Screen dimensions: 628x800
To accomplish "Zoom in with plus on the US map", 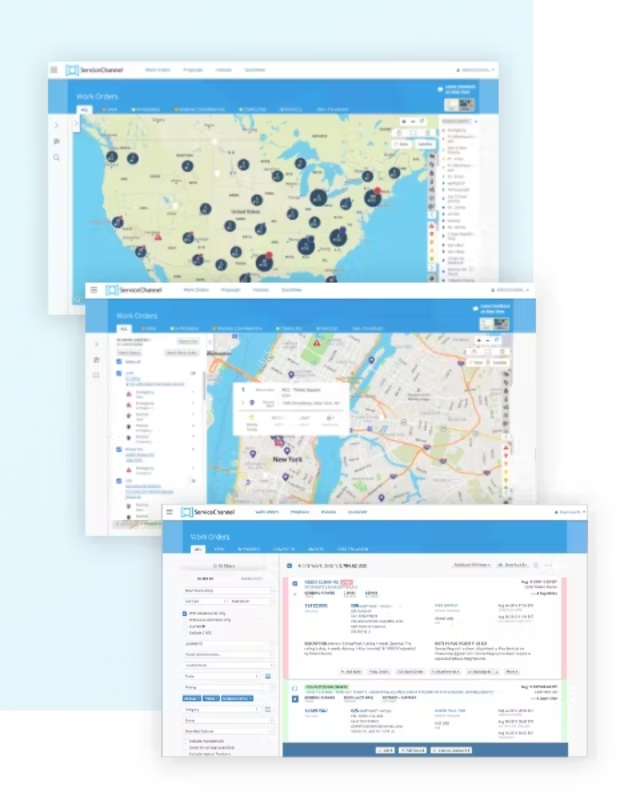I will tap(404, 121).
